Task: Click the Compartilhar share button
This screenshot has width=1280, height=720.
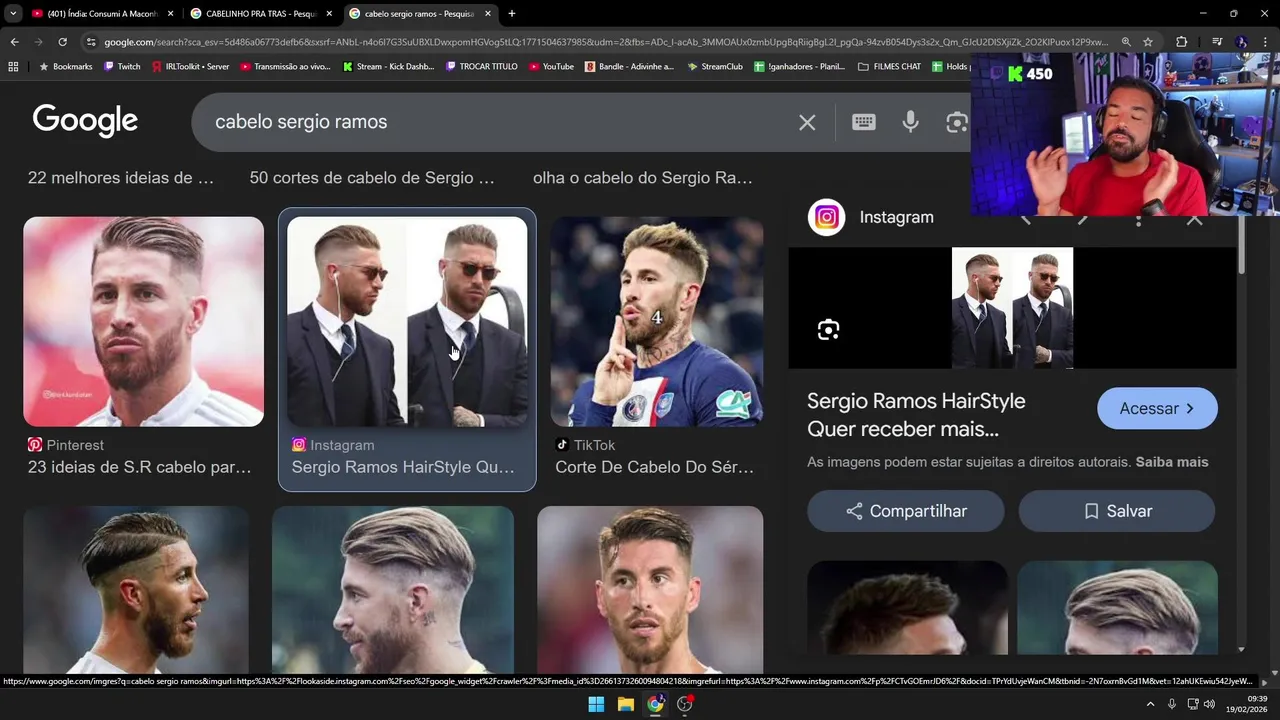Action: [x=906, y=511]
